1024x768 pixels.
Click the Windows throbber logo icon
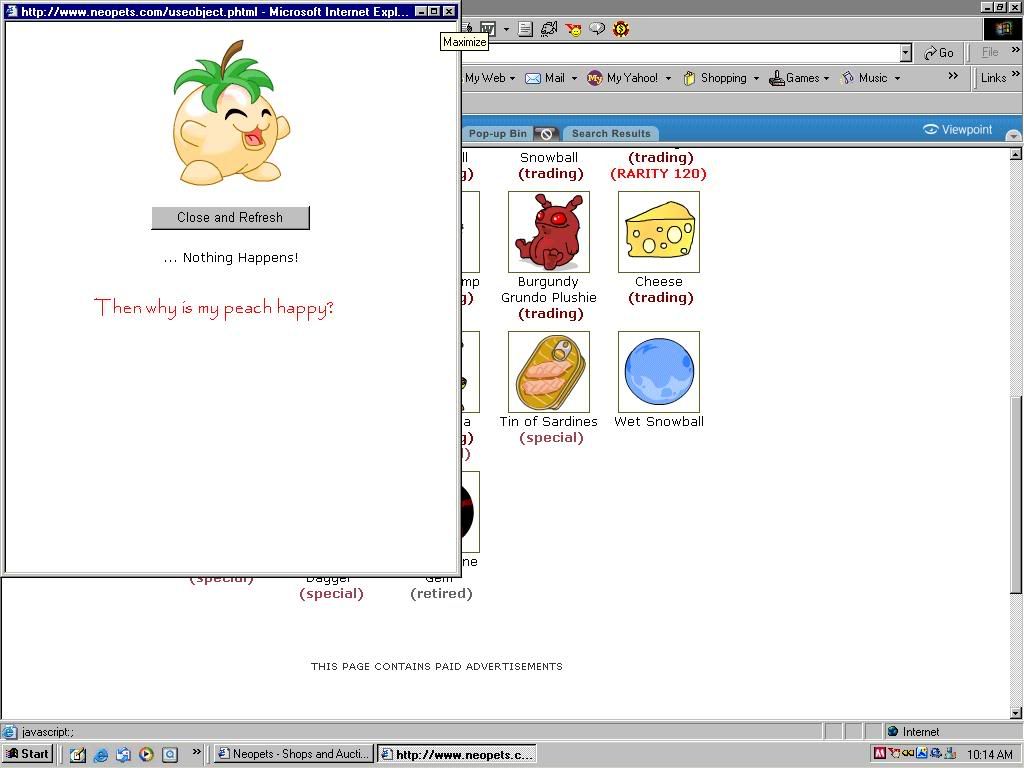[1003, 29]
